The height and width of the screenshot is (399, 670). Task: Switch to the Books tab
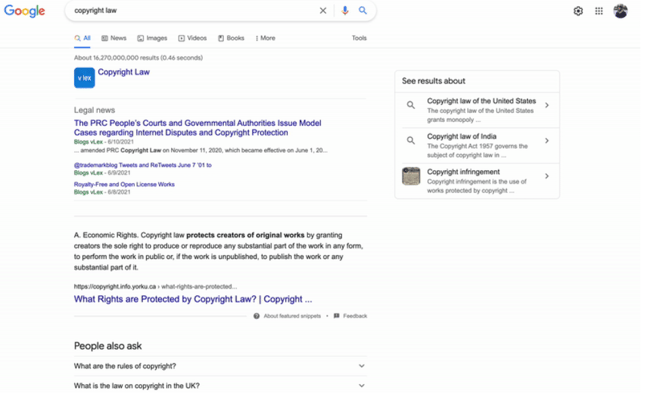(x=231, y=38)
